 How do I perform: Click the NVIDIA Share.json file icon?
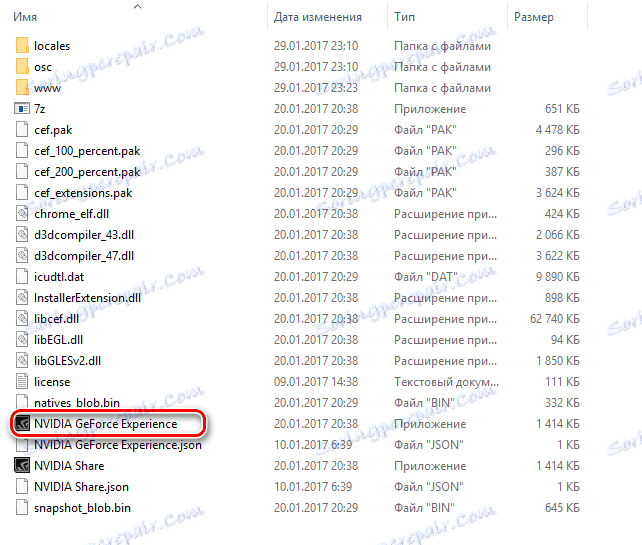(x=22, y=486)
